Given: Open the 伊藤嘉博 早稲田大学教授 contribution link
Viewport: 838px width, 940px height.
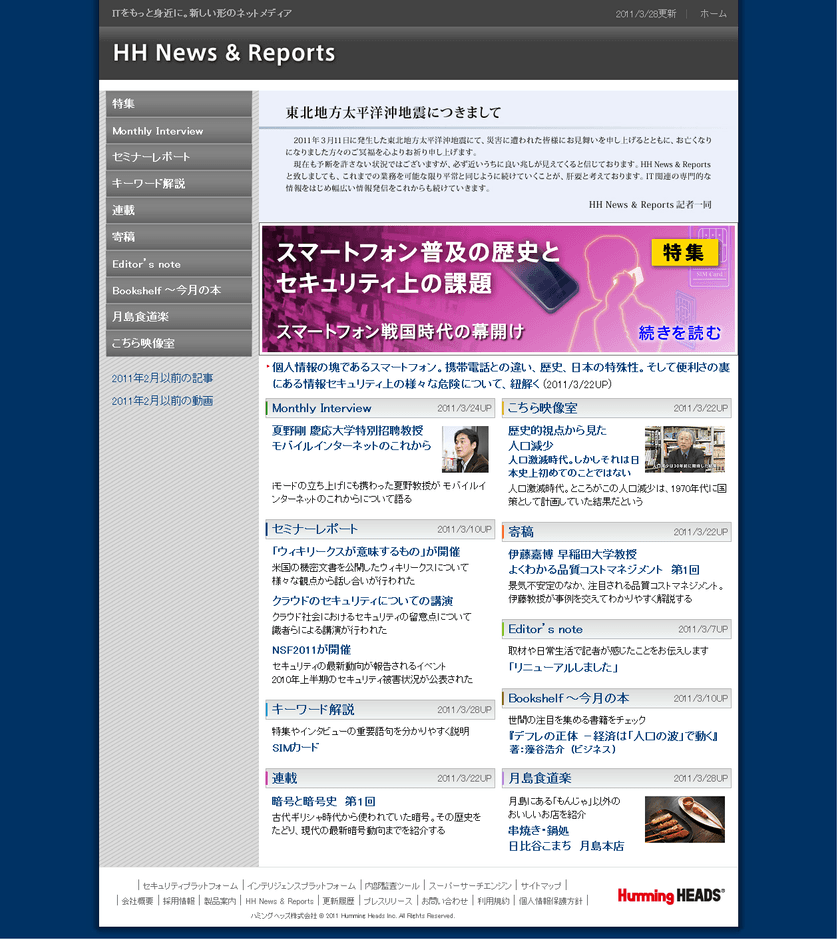Looking at the screenshot, I should [x=604, y=562].
